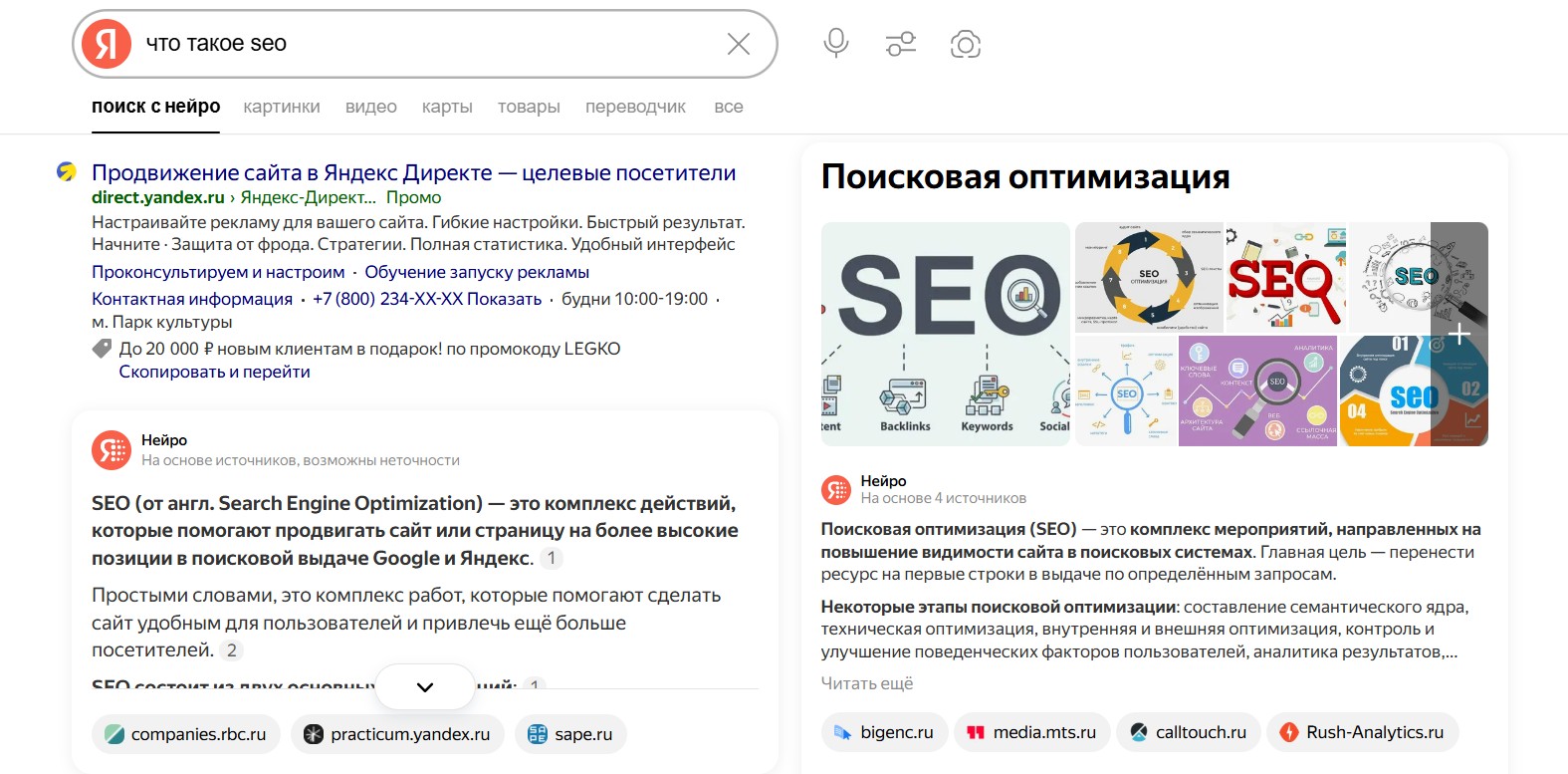Image resolution: width=1568 pixels, height=774 pixels.
Task: Open the blue SEO magnifier diagram thumbnail
Action: [1126, 390]
